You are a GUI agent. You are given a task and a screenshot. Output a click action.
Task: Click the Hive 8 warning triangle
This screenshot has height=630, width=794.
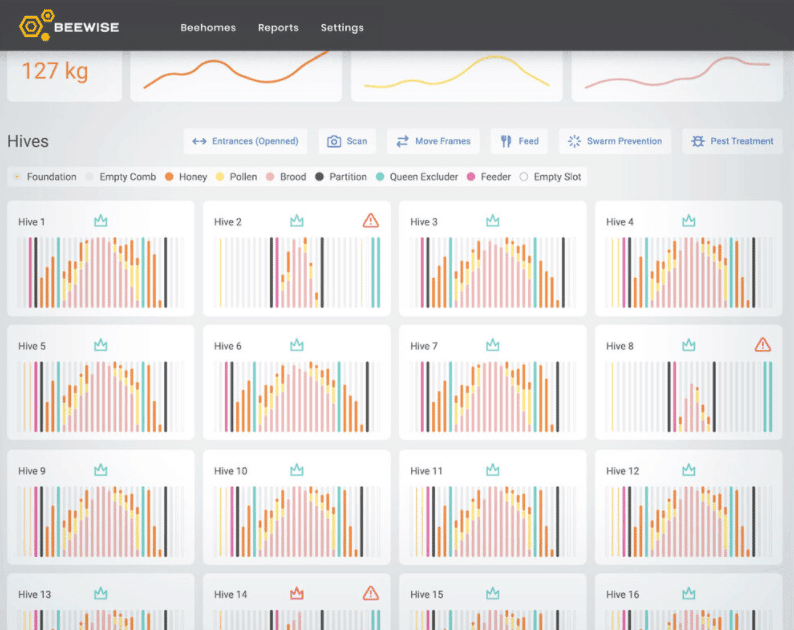pos(763,345)
